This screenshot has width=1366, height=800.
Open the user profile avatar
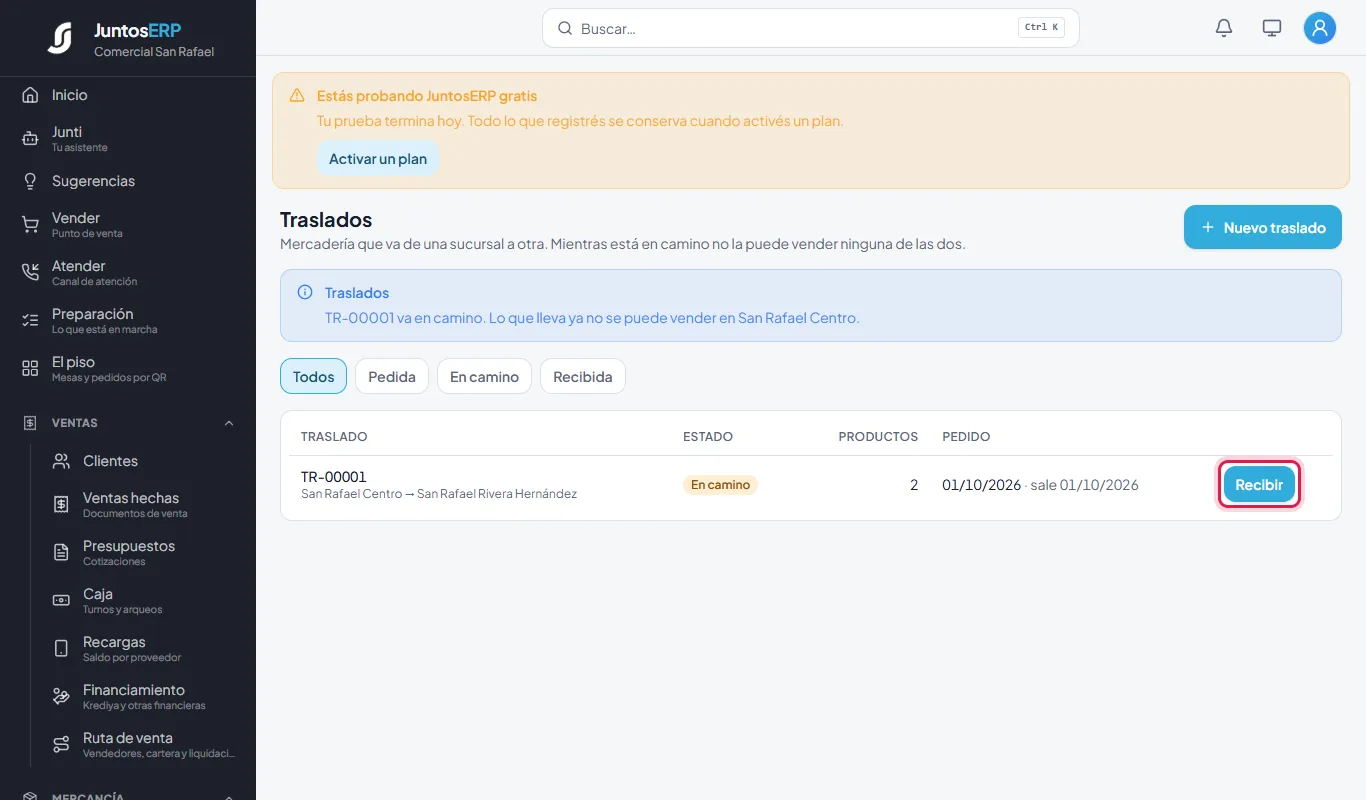(1320, 28)
